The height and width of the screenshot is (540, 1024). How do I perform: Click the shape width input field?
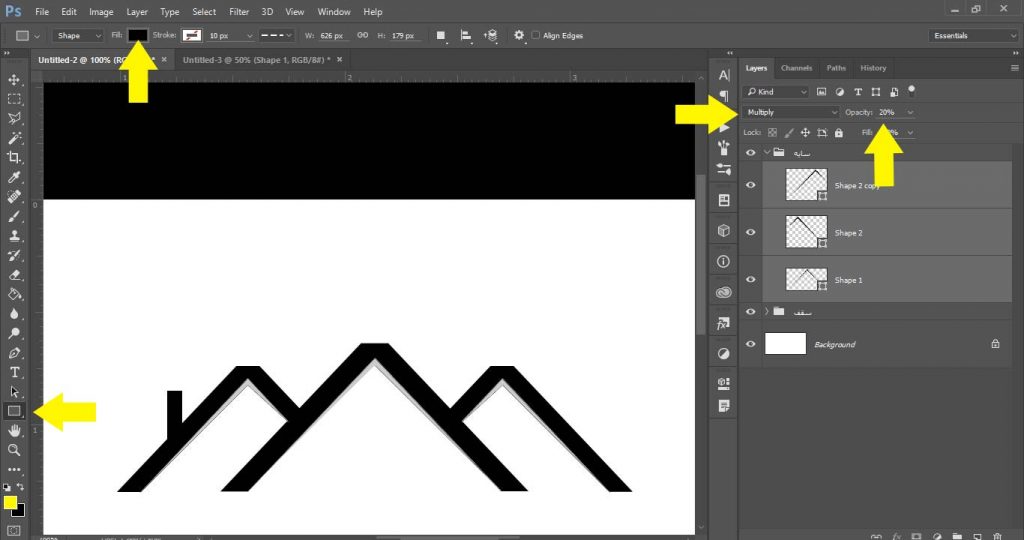[x=330, y=35]
